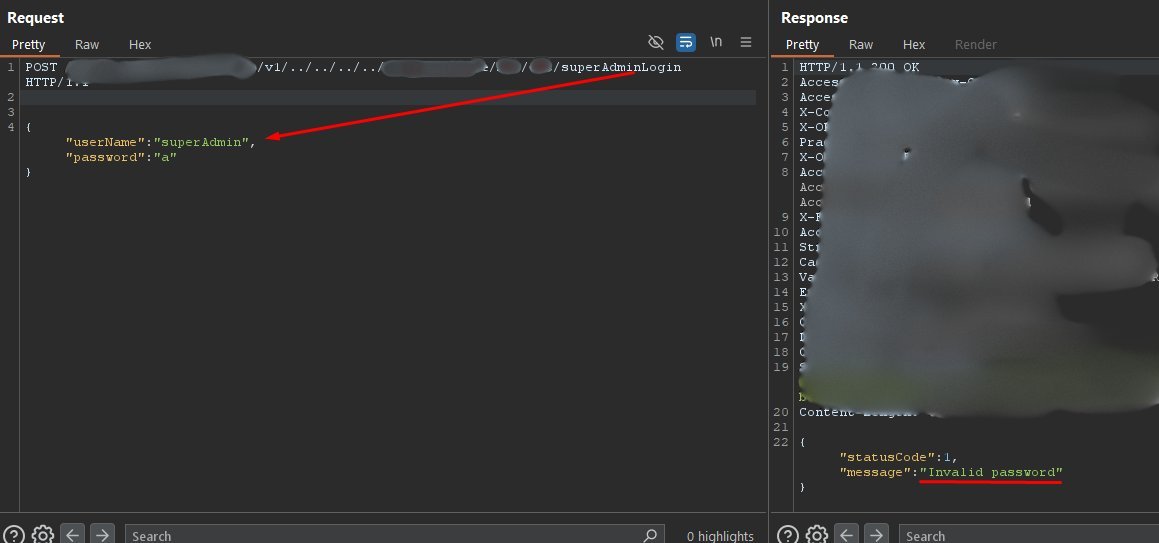Click the "superAdmin" username value in request
The width and height of the screenshot is (1159, 543).
[x=202, y=142]
